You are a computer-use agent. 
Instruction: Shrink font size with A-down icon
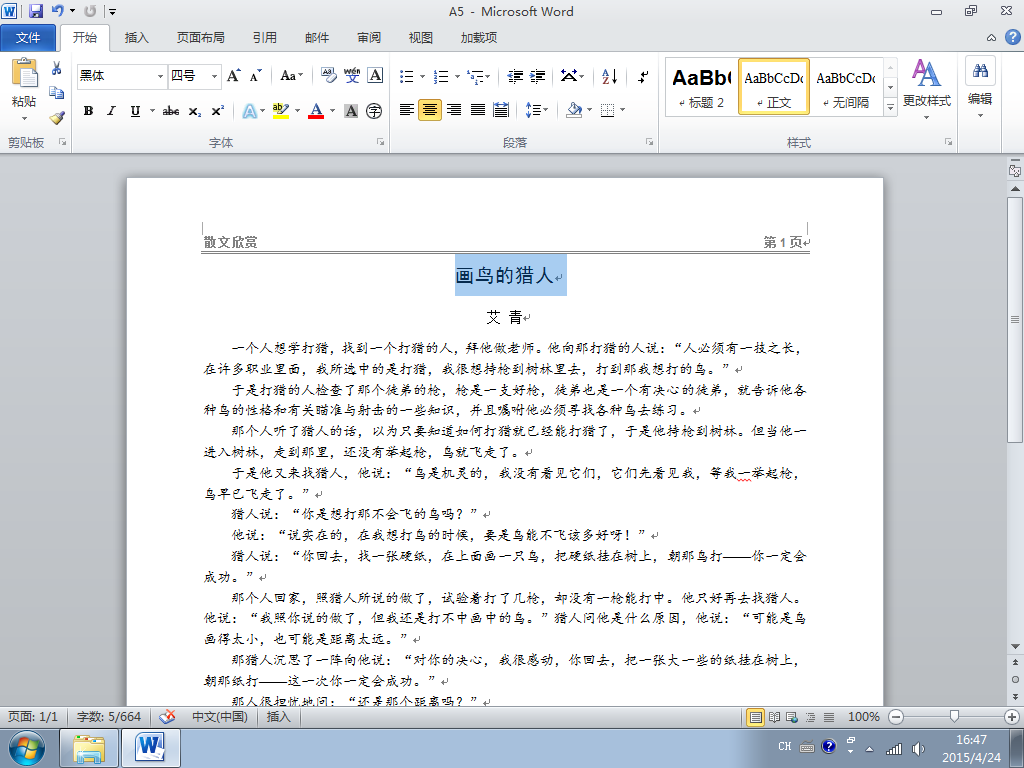point(255,76)
